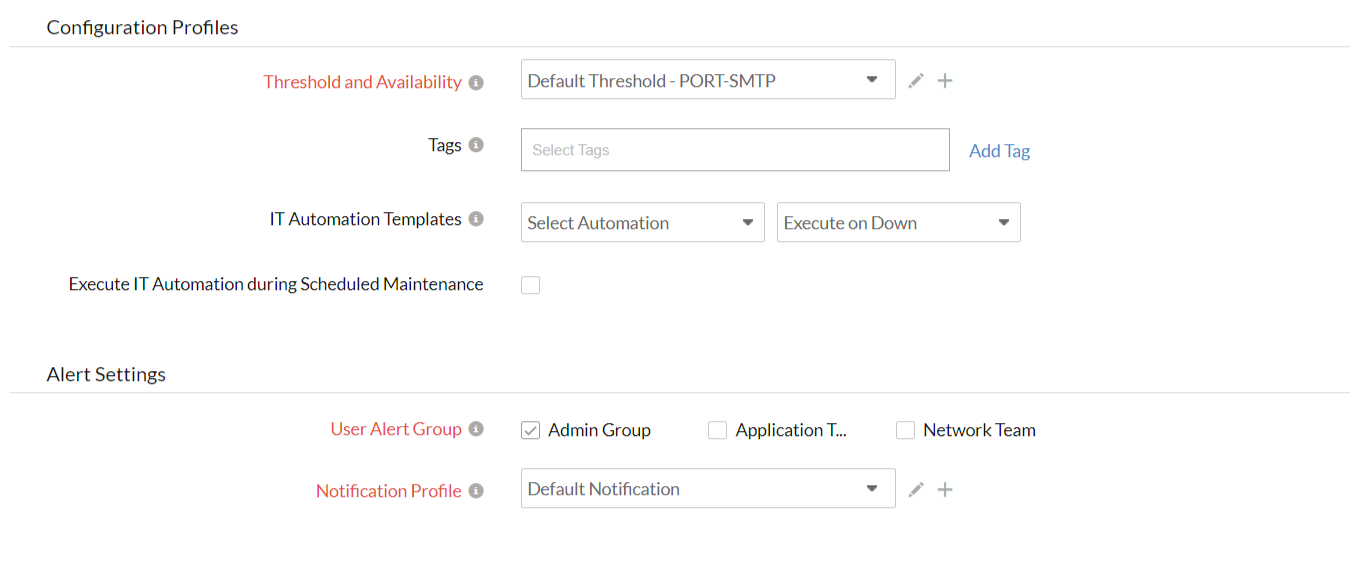Click the Add Tag link
The width and height of the screenshot is (1350, 562).
999,151
